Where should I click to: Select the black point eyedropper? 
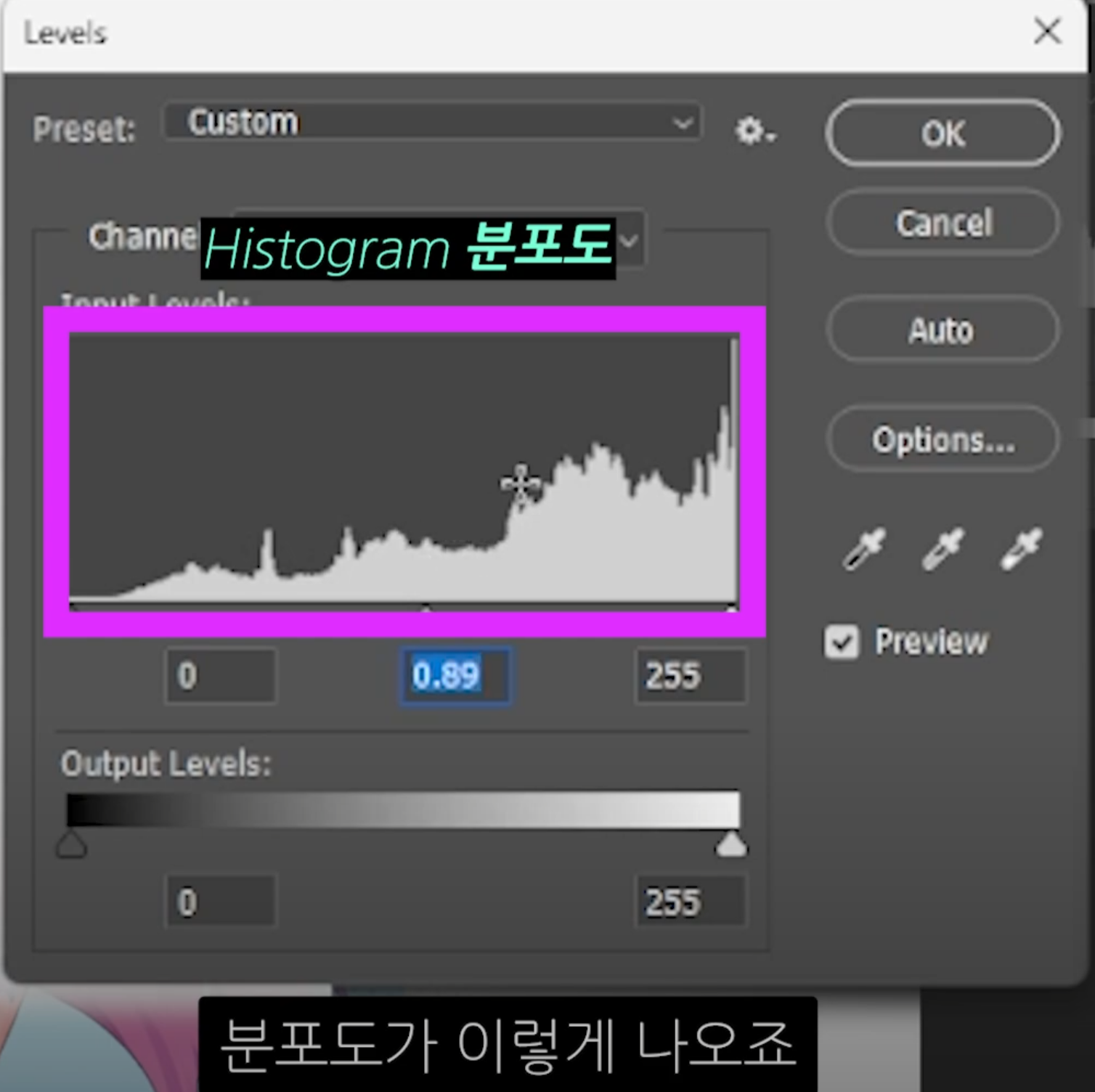click(864, 548)
